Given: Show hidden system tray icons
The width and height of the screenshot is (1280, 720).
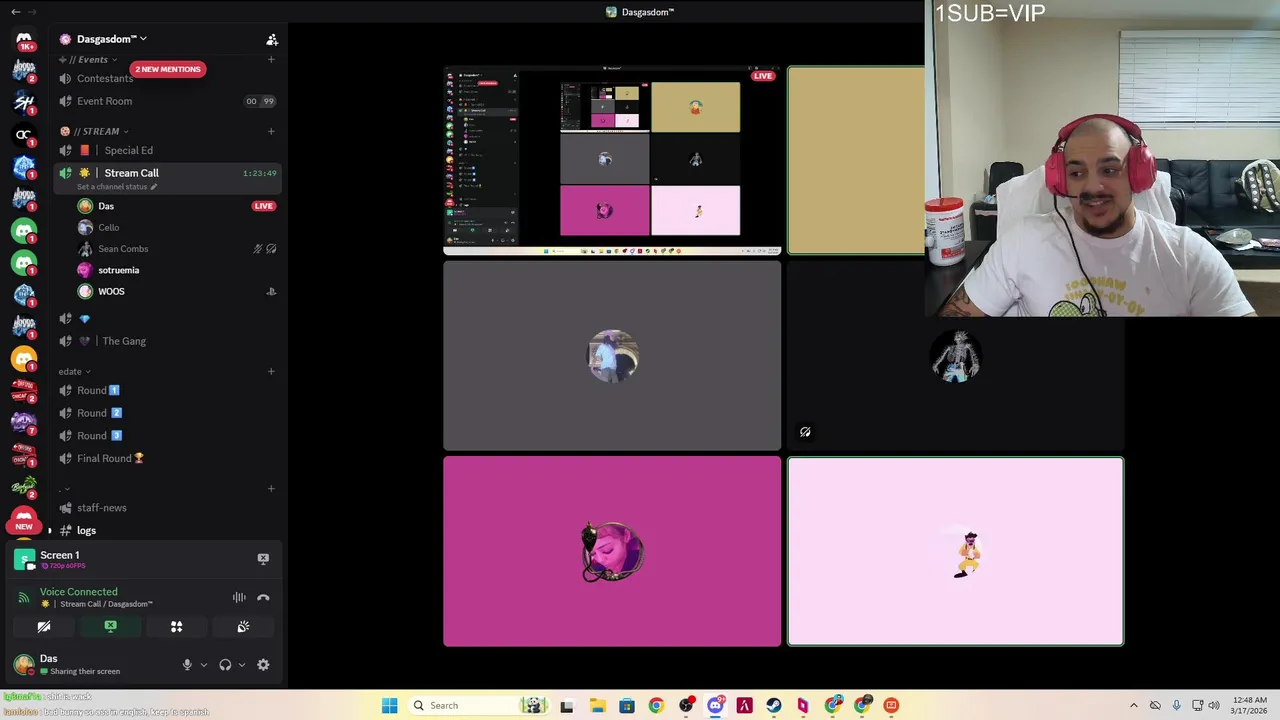Looking at the screenshot, I should coord(1134,705).
